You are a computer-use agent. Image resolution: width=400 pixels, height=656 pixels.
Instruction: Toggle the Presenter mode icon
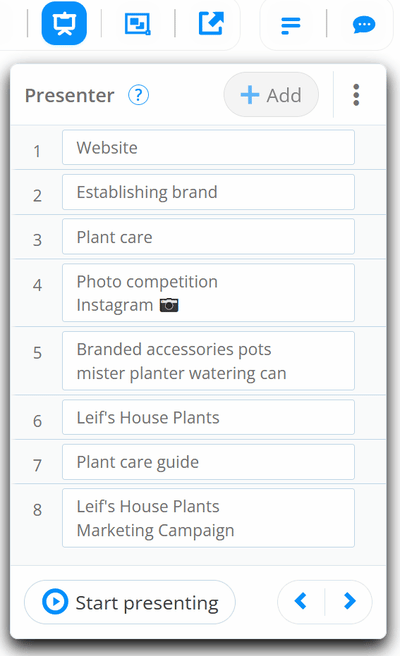tap(64, 23)
